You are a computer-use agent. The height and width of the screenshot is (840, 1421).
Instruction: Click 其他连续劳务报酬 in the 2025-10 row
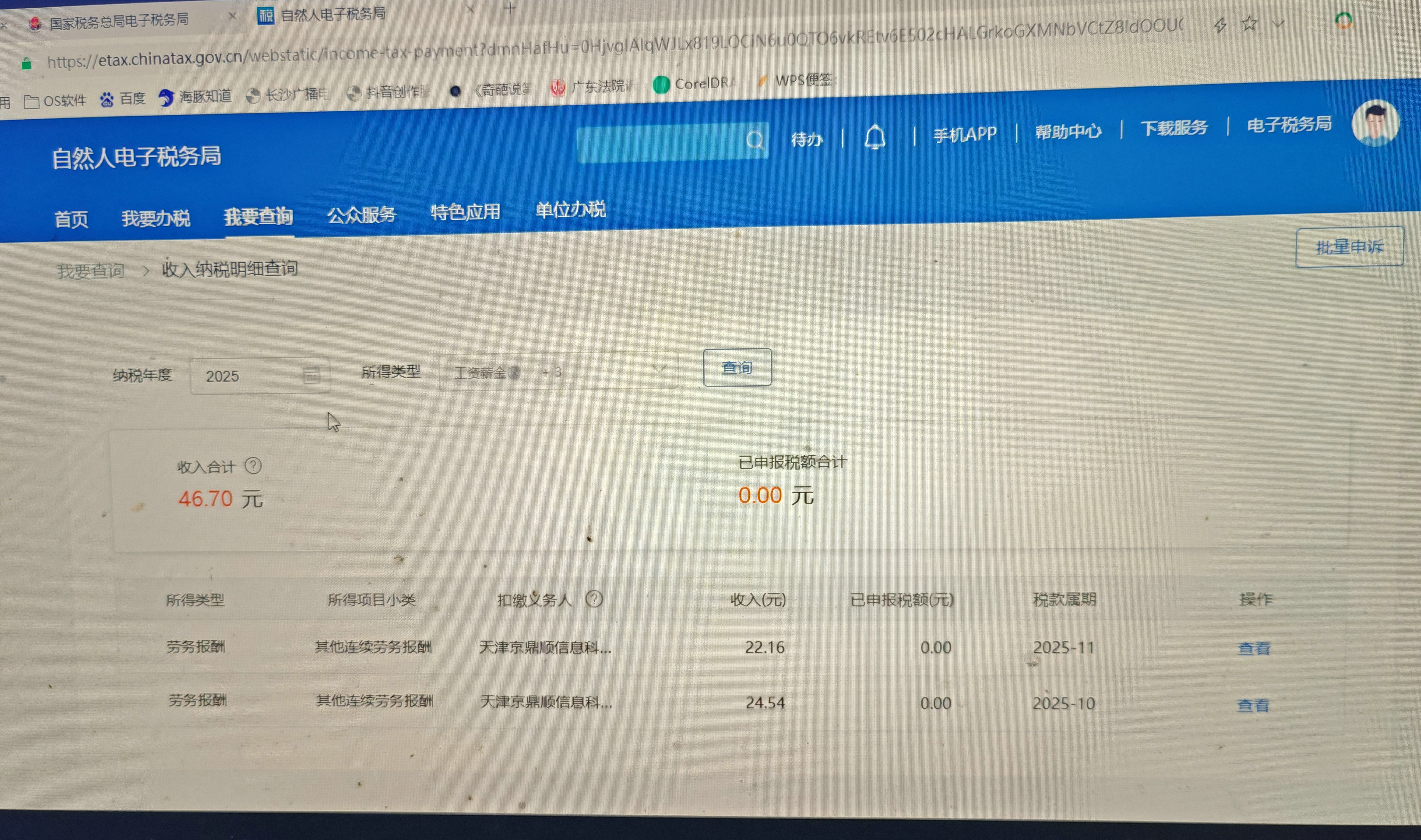[x=374, y=701]
